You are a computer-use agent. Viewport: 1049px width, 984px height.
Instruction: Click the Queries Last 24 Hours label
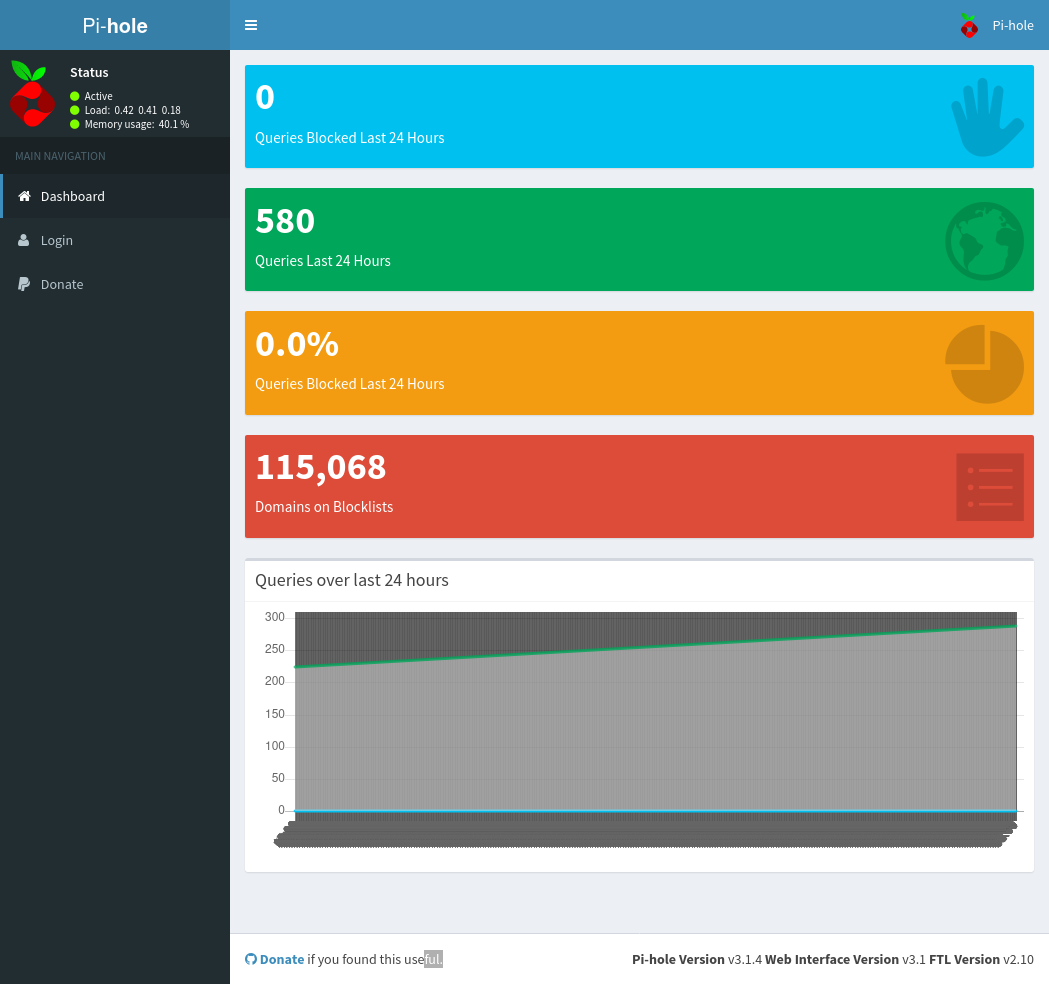point(322,261)
